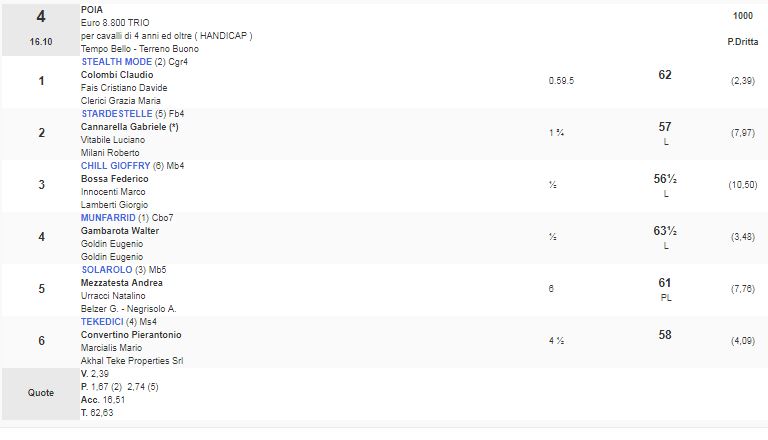768x440 pixels.
Task: Select the weight 63½ for MUNFARRID
Action: click(x=665, y=231)
